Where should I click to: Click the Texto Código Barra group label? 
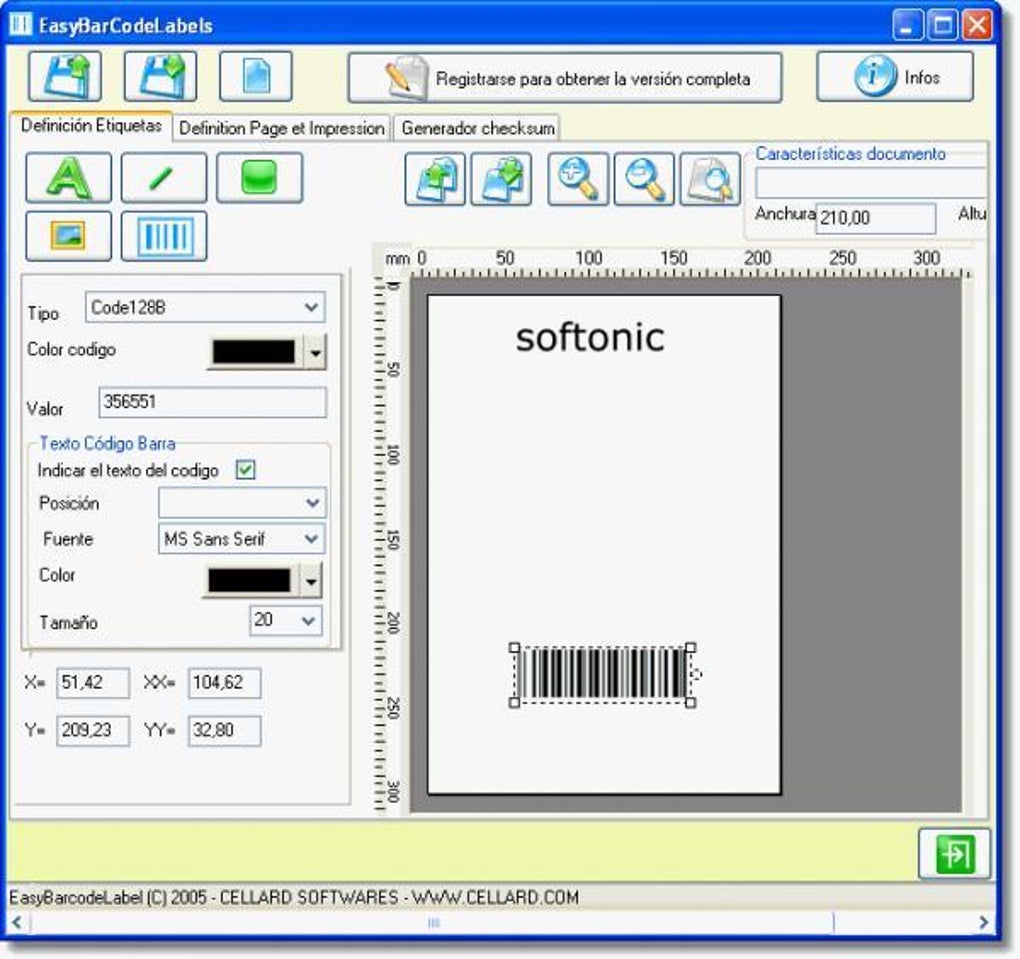tap(107, 444)
